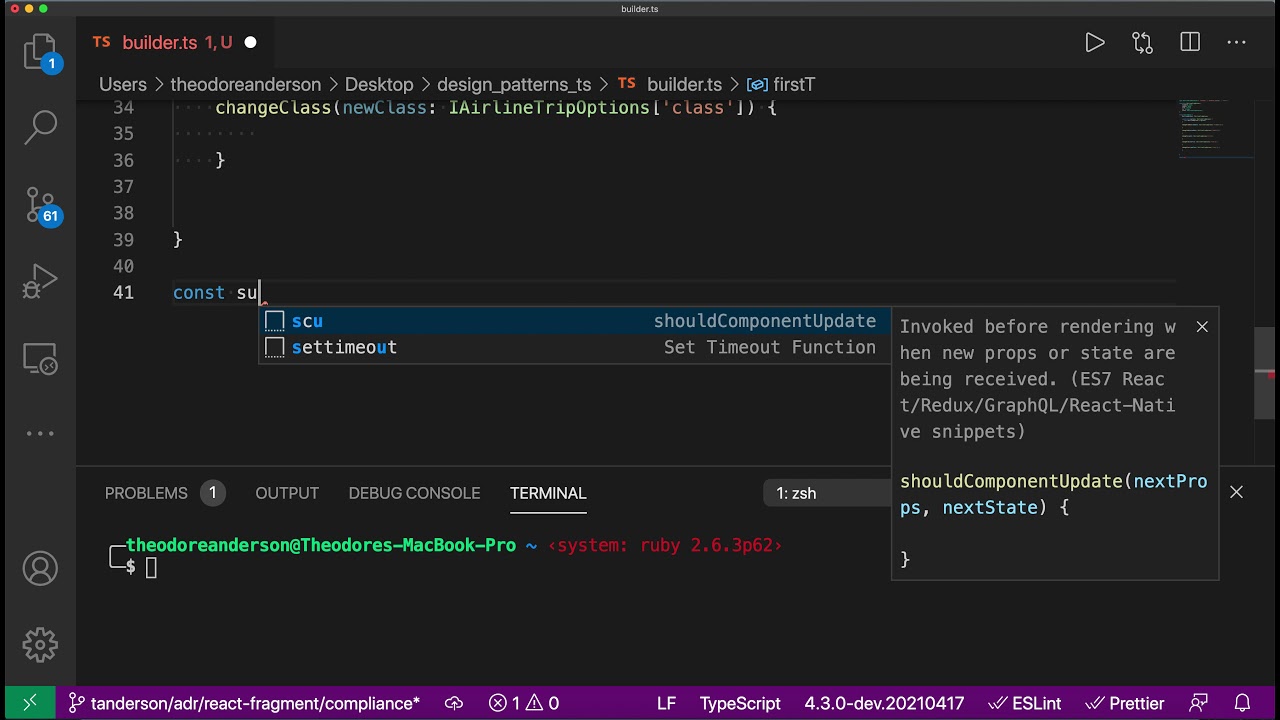1280x720 pixels.
Task: Click line number 36 in gutter
Action: pos(123,160)
